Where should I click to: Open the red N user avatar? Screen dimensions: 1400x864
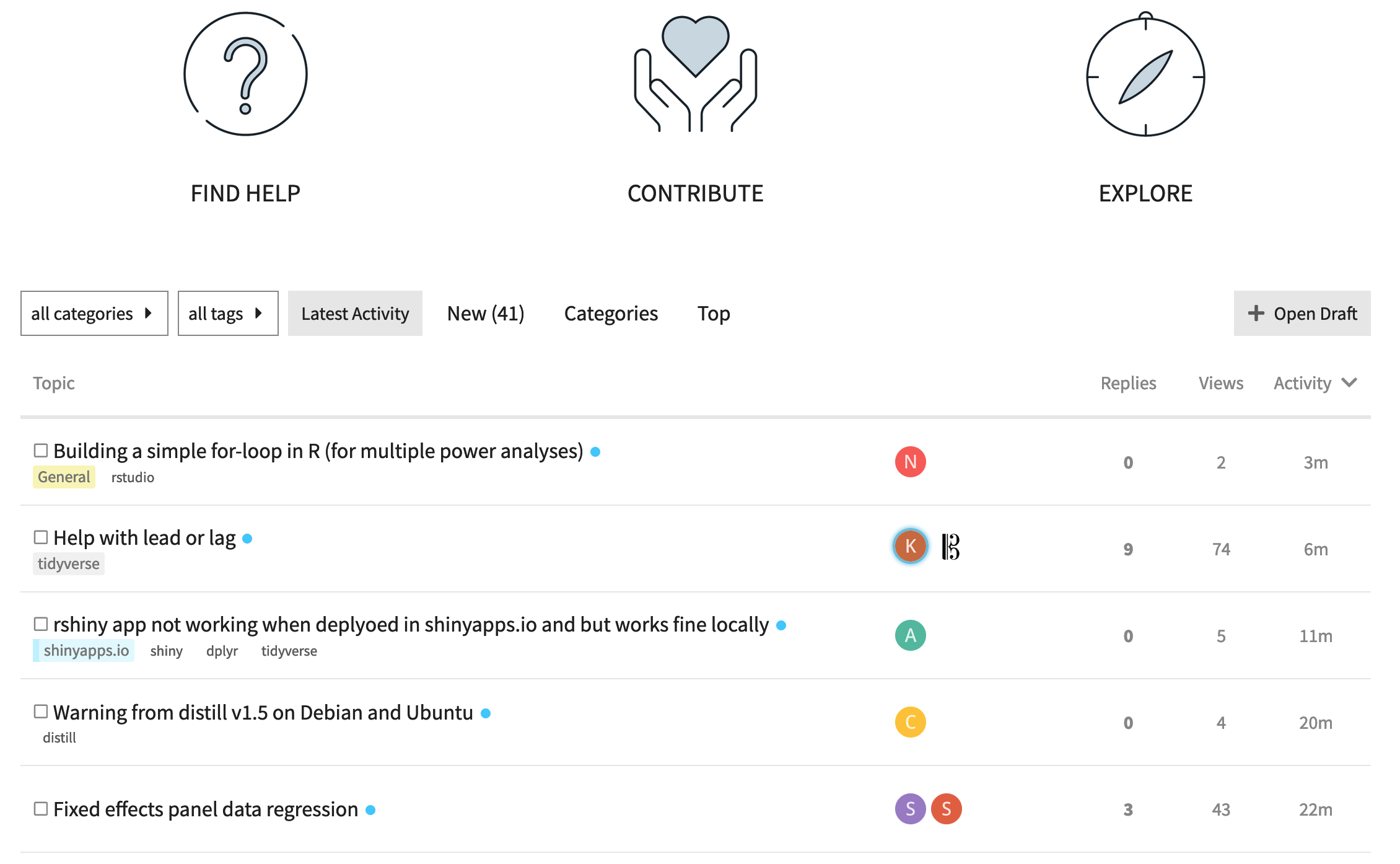(x=910, y=462)
